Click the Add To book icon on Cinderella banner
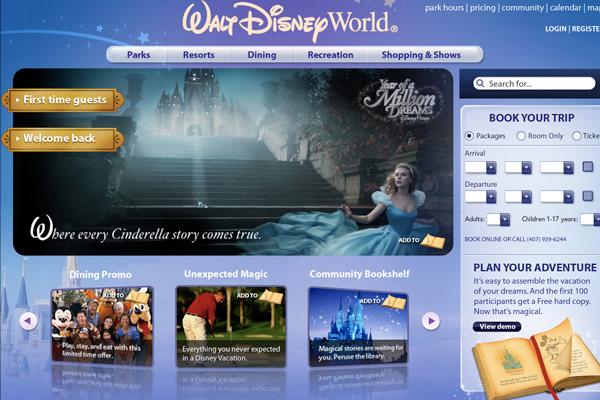 433,241
